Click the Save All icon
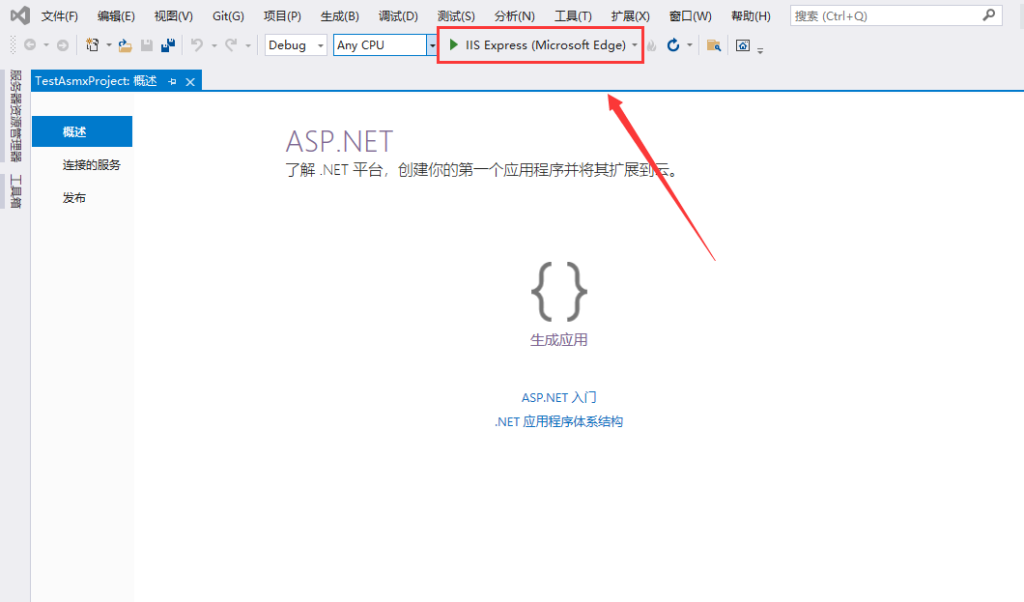Screen dimensions: 1024x602 pos(168,45)
